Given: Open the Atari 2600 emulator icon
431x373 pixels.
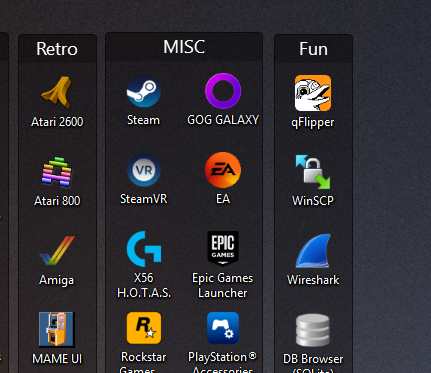Looking at the screenshot, I should [x=57, y=92].
